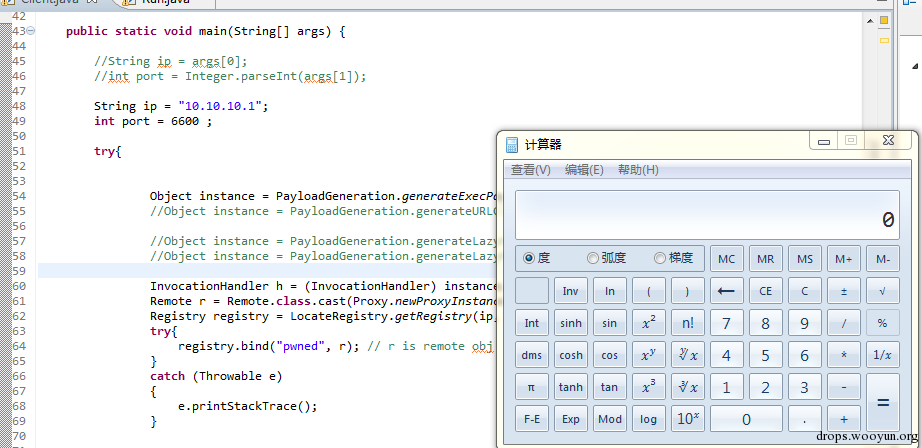922x448 pixels.
Task: Click the dms key
Action: (x=532, y=355)
